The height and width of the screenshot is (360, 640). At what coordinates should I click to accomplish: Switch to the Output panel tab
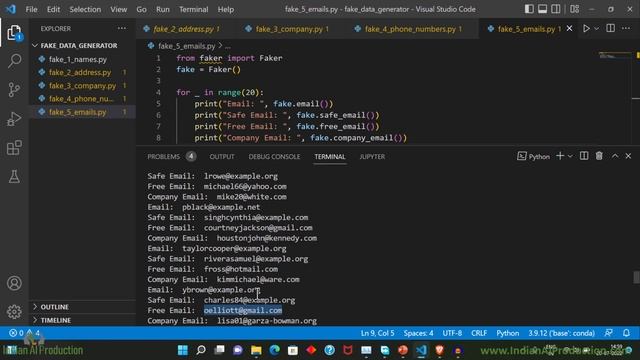222,156
